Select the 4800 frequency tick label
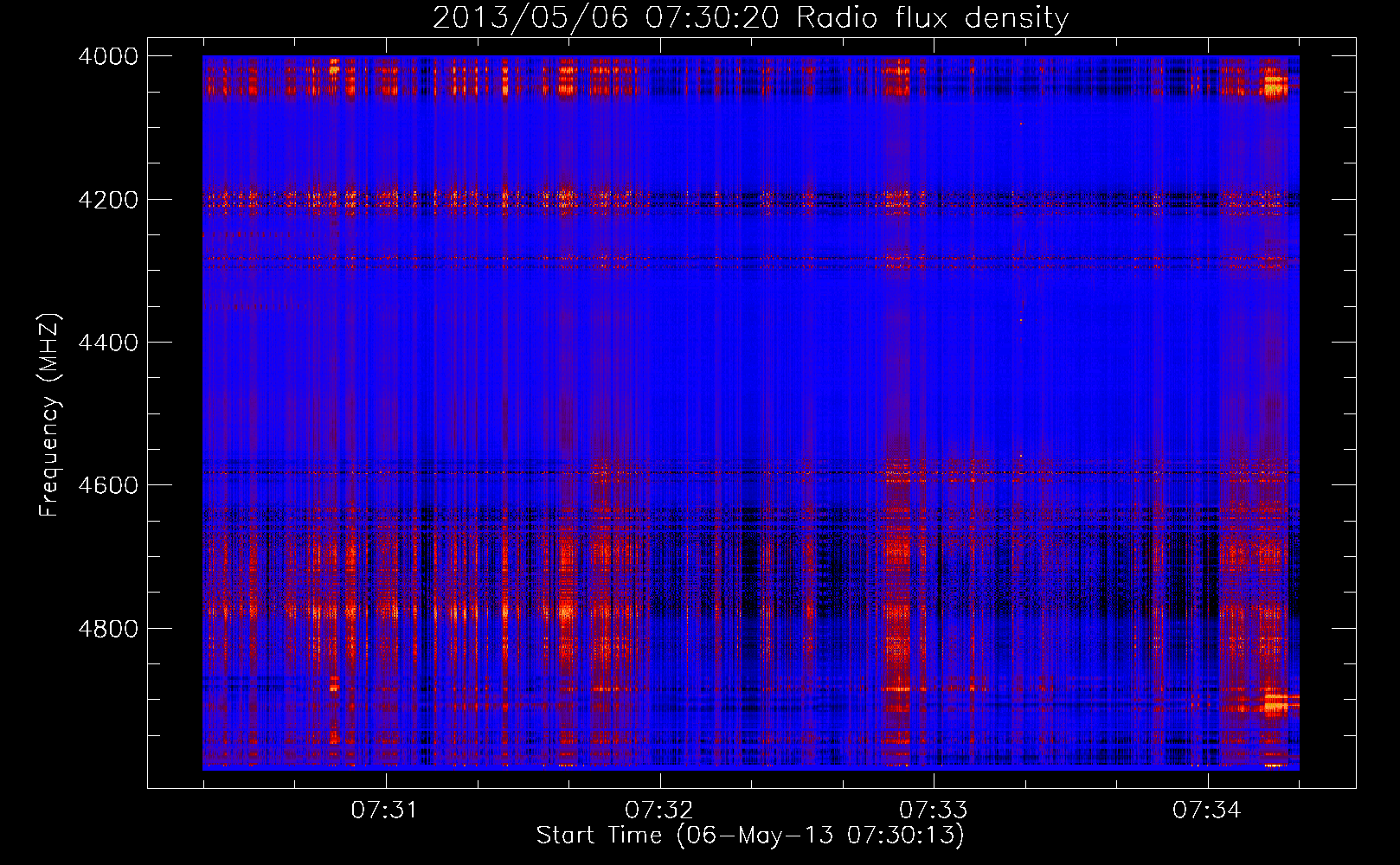Screen dimensions: 1400x865 click(108, 628)
